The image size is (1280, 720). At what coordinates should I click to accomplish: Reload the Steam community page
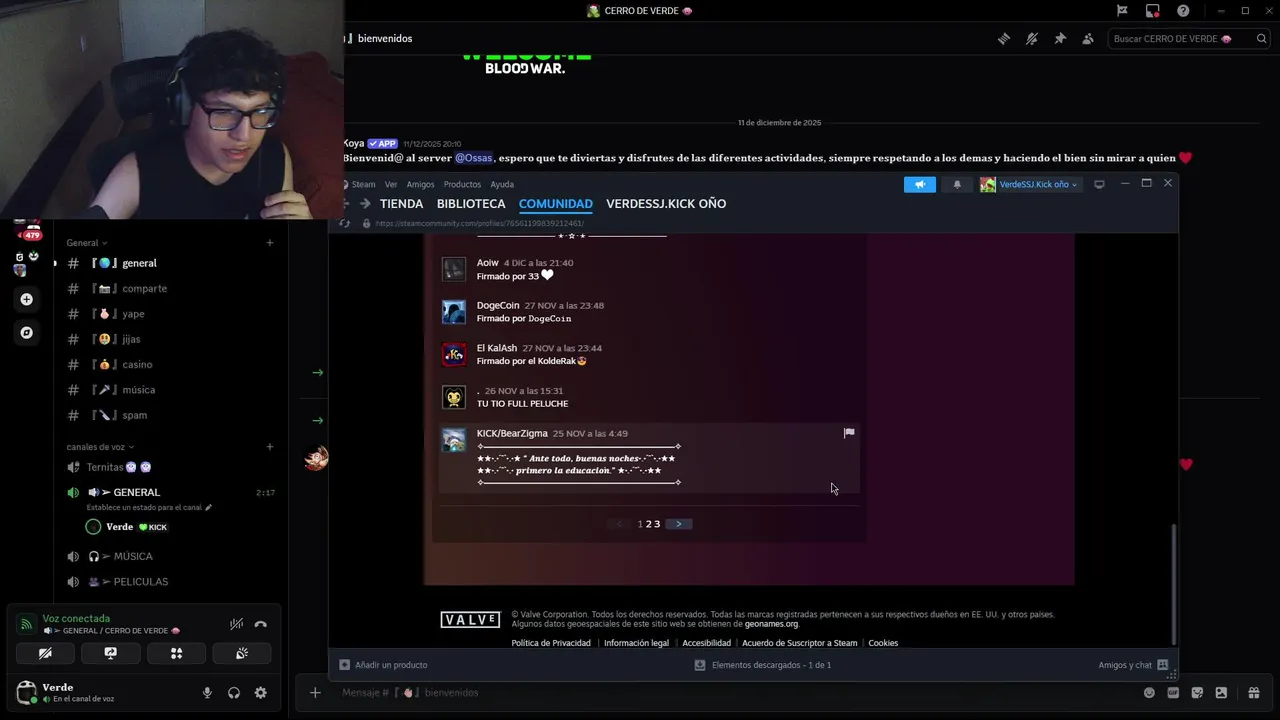click(x=345, y=223)
